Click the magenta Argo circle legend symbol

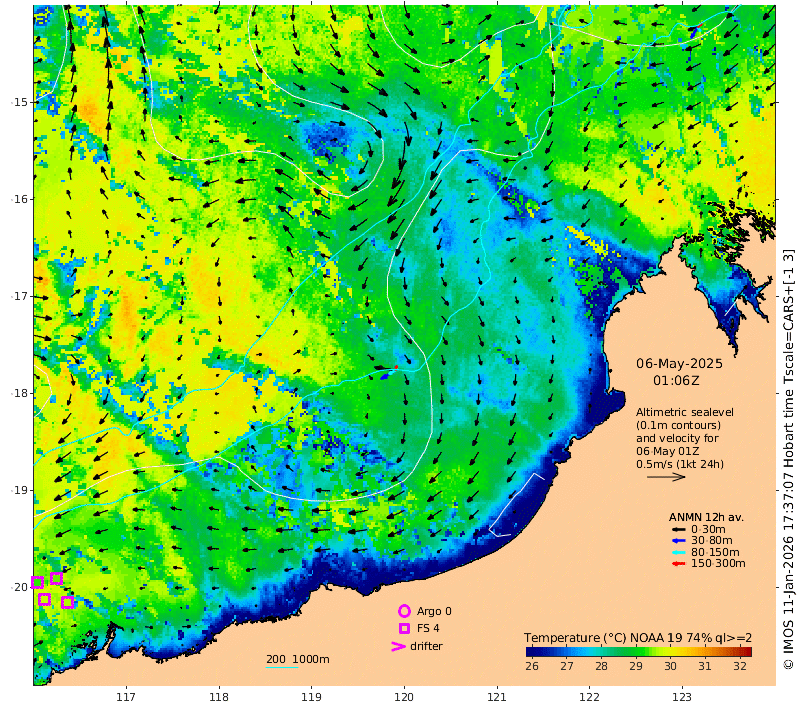point(404,611)
